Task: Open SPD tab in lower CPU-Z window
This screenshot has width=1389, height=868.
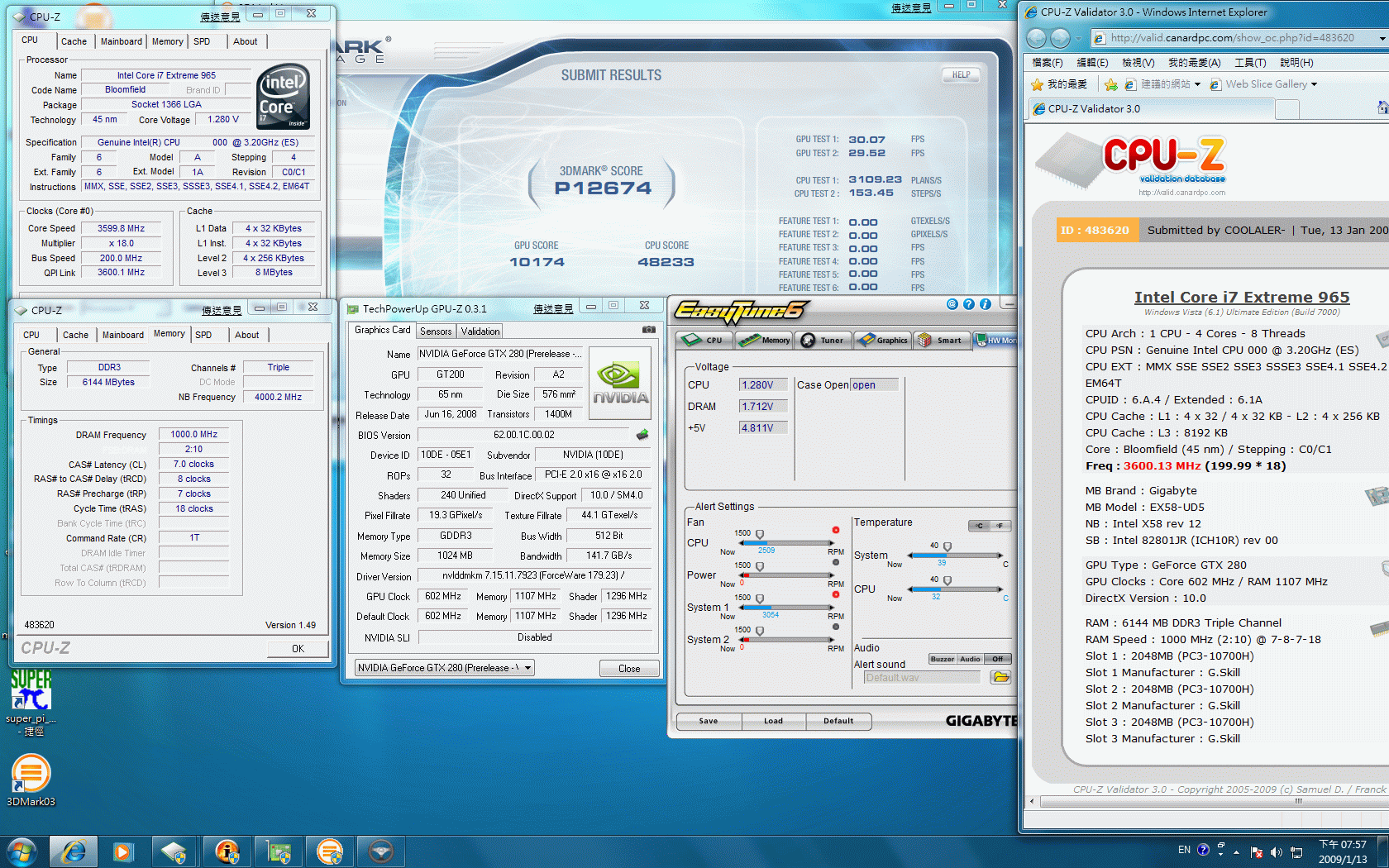Action: [203, 335]
